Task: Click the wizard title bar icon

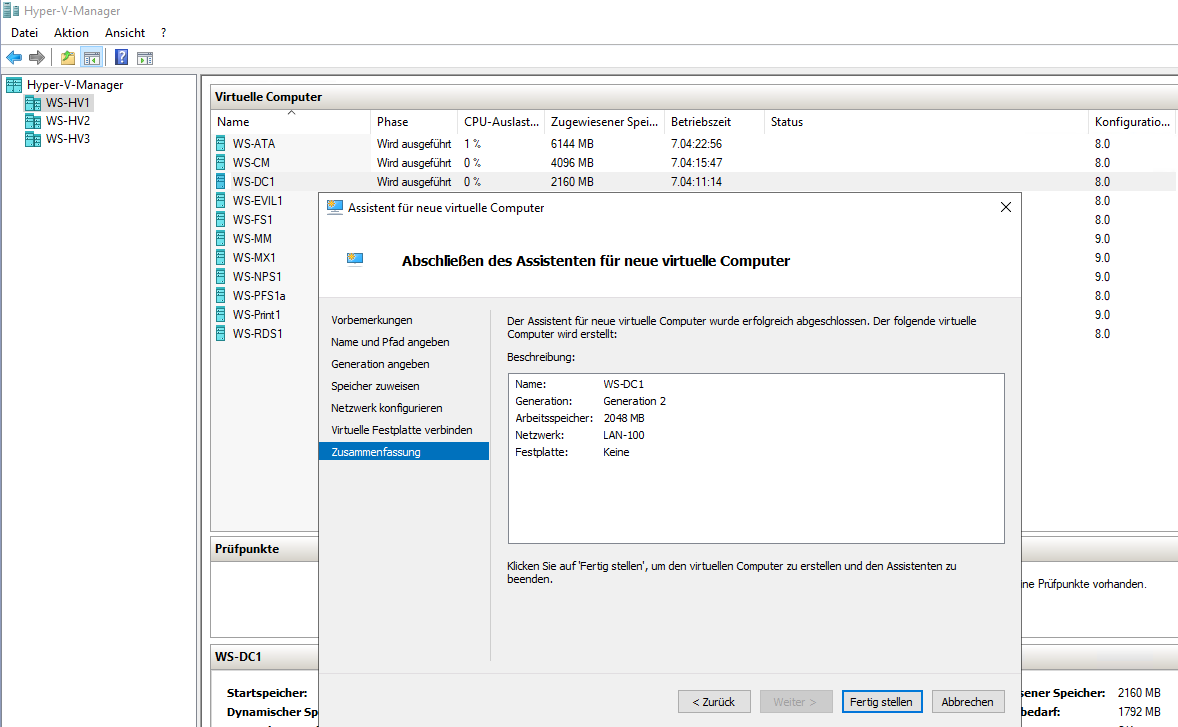Action: coord(335,208)
